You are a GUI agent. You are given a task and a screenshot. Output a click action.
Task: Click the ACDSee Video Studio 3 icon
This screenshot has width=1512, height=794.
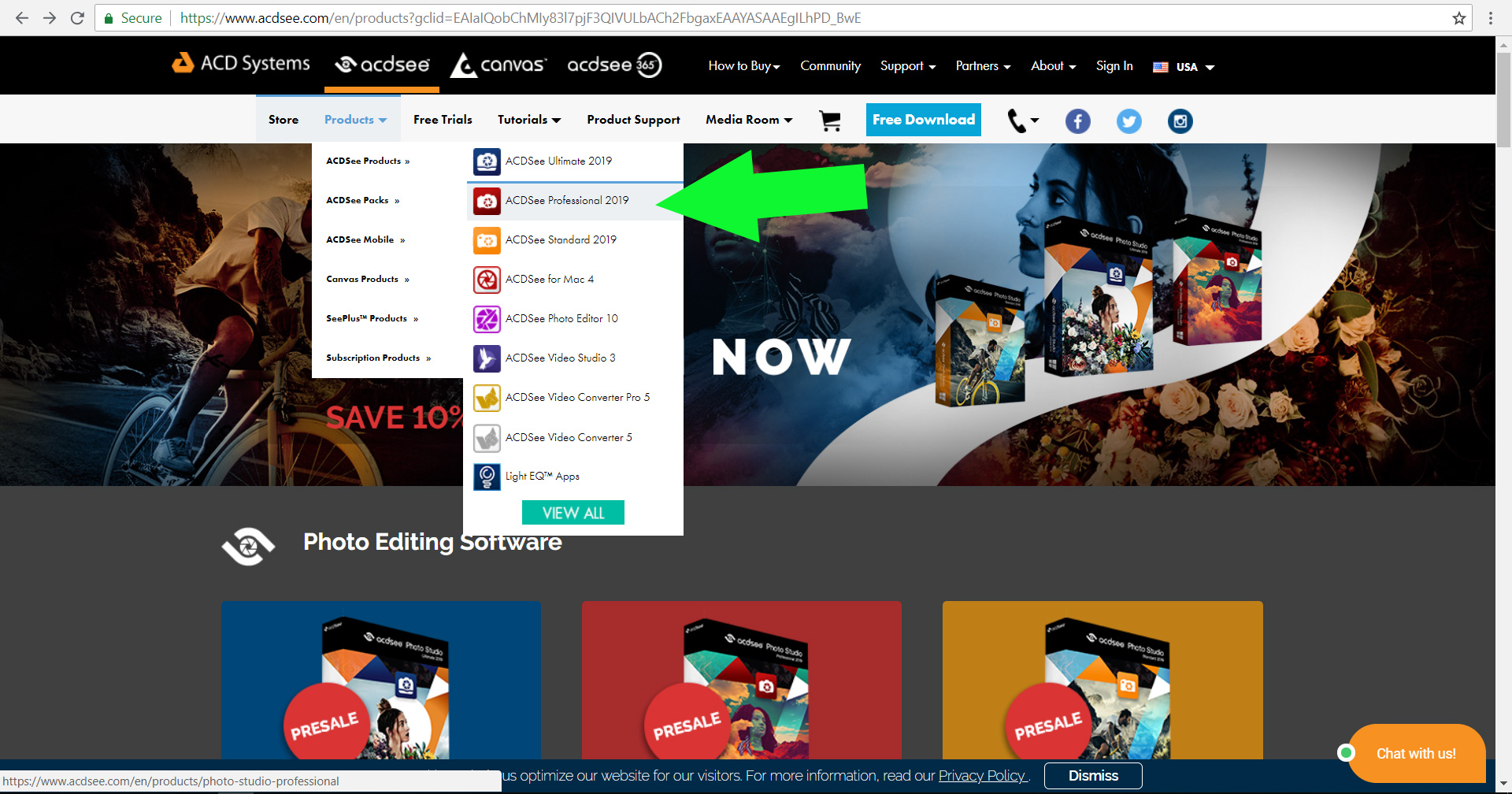[x=487, y=358]
